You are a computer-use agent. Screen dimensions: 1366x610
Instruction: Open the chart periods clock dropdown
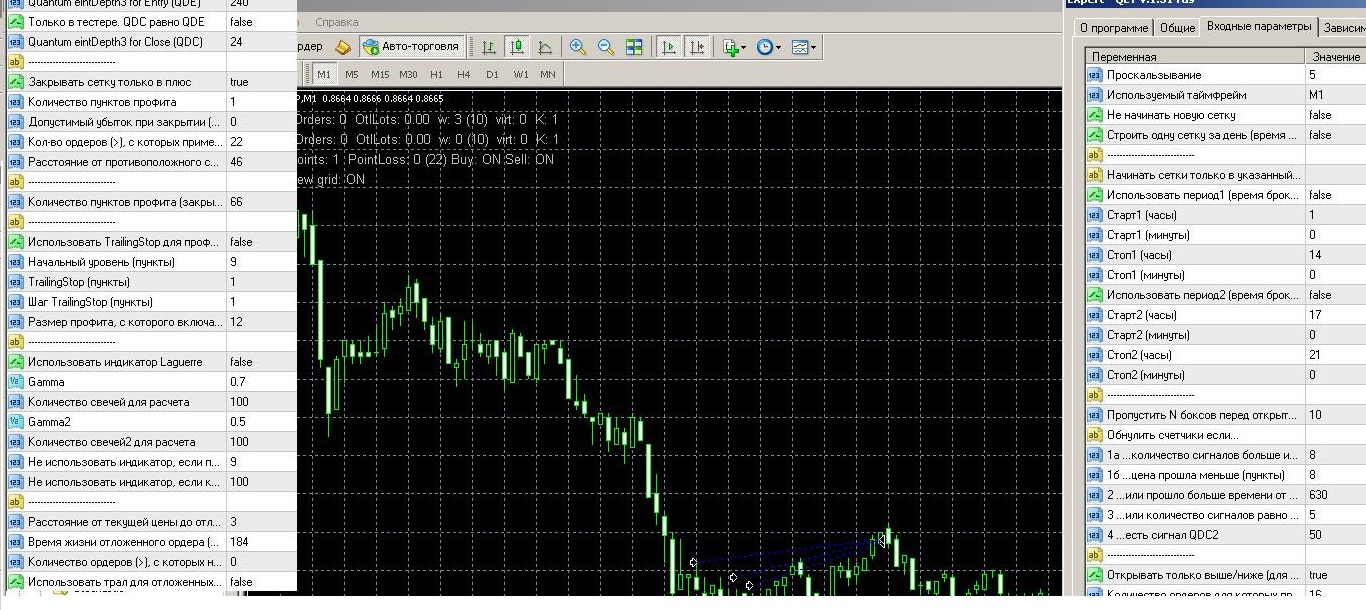[x=768, y=47]
